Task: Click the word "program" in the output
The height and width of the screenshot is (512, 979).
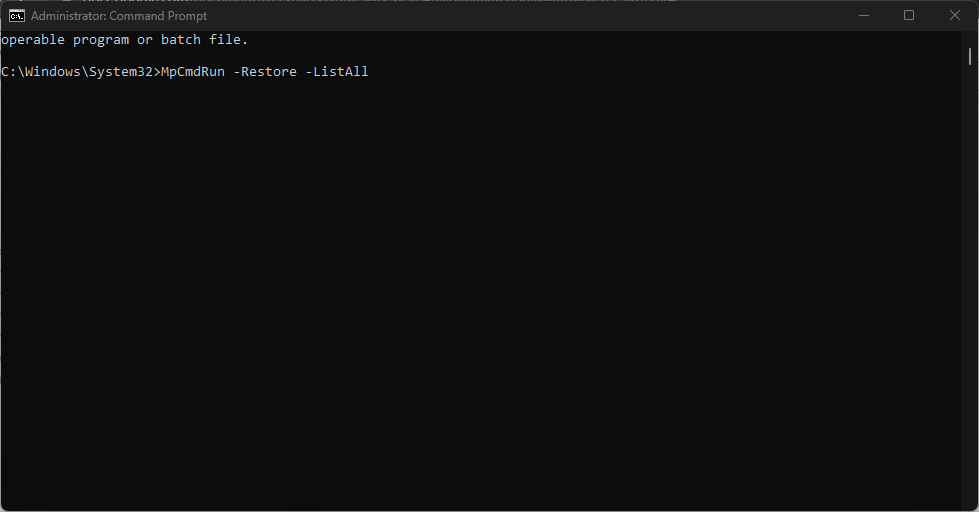Action: (x=100, y=40)
